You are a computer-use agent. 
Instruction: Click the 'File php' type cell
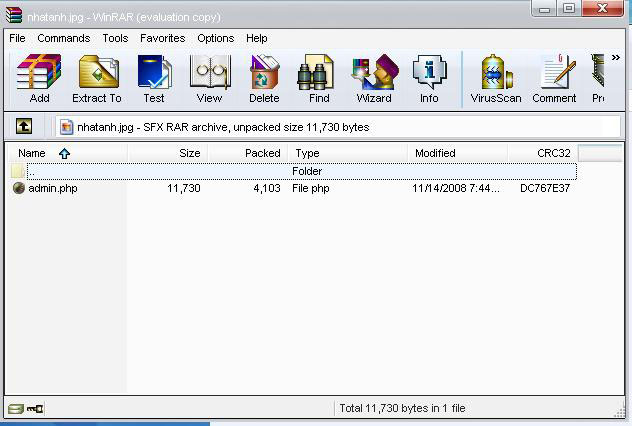311,188
